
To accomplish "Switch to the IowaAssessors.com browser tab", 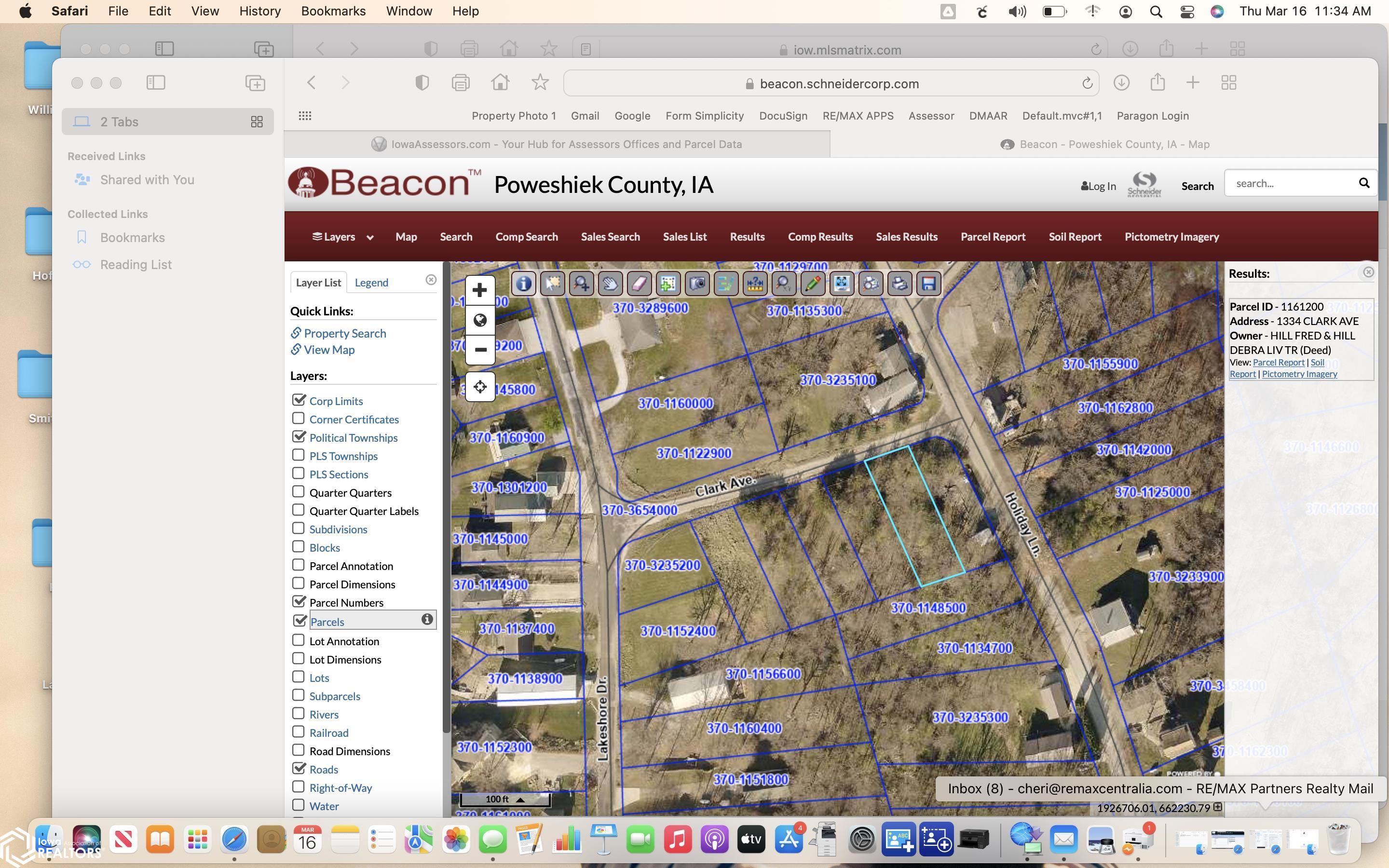I will [x=557, y=144].
